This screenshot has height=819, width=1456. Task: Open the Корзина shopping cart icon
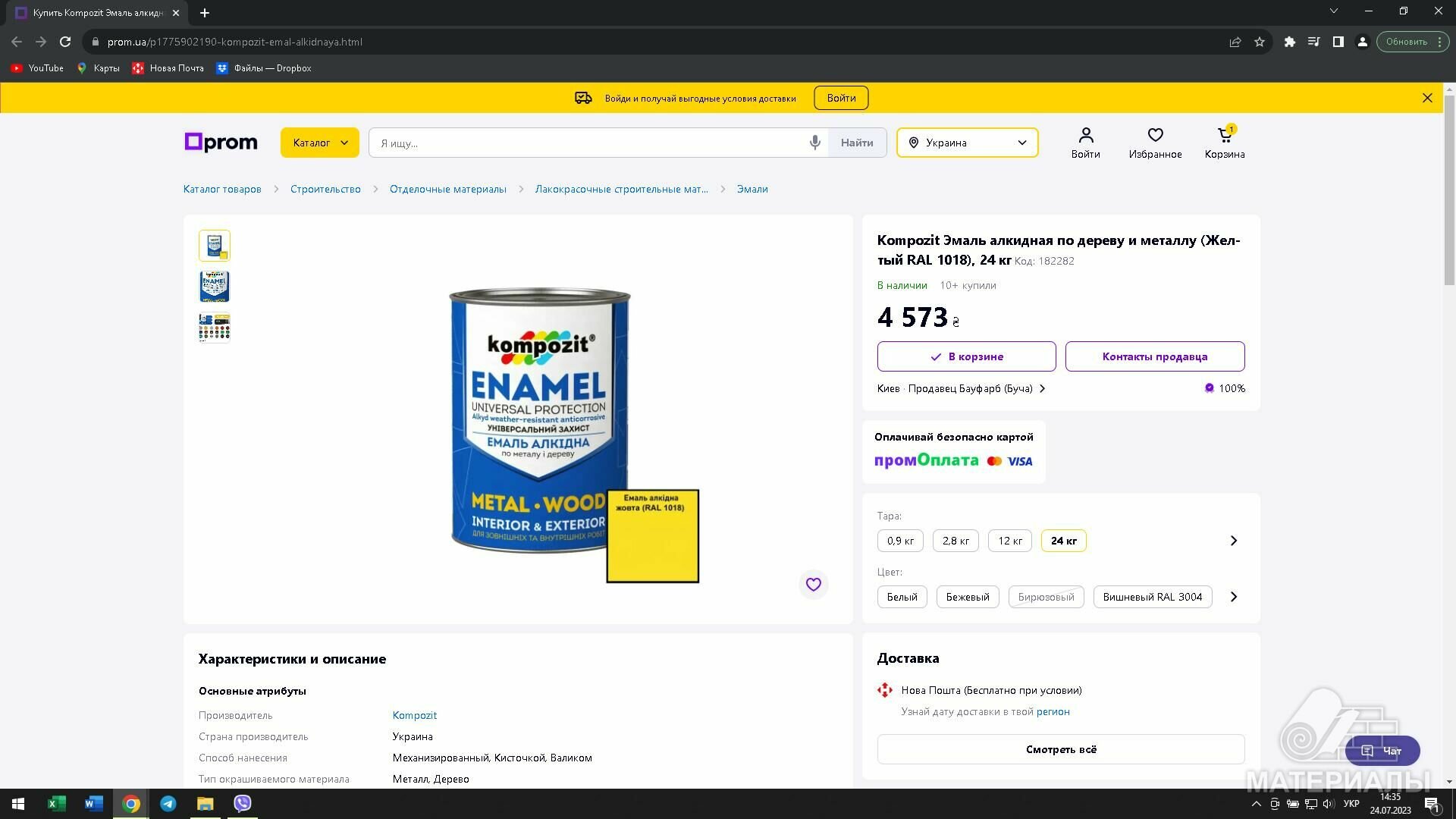(1225, 143)
